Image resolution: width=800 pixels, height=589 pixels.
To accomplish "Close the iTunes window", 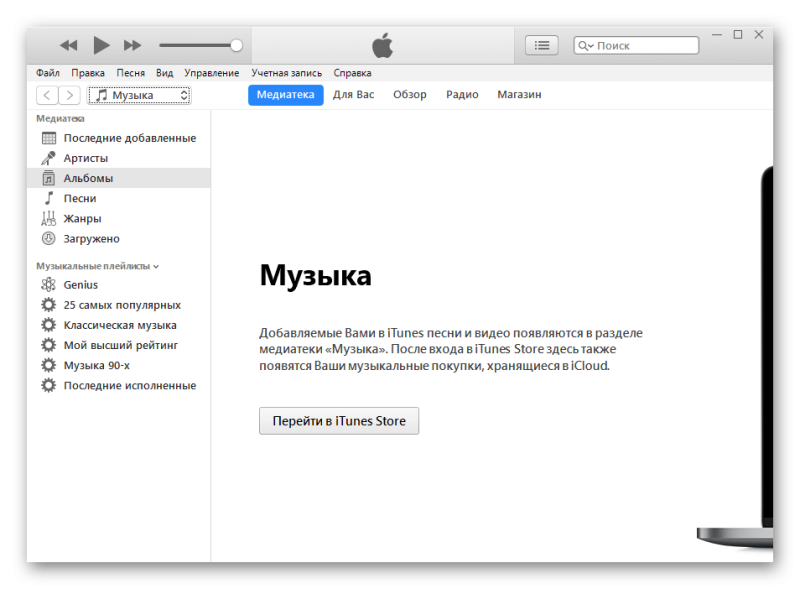I will [759, 35].
